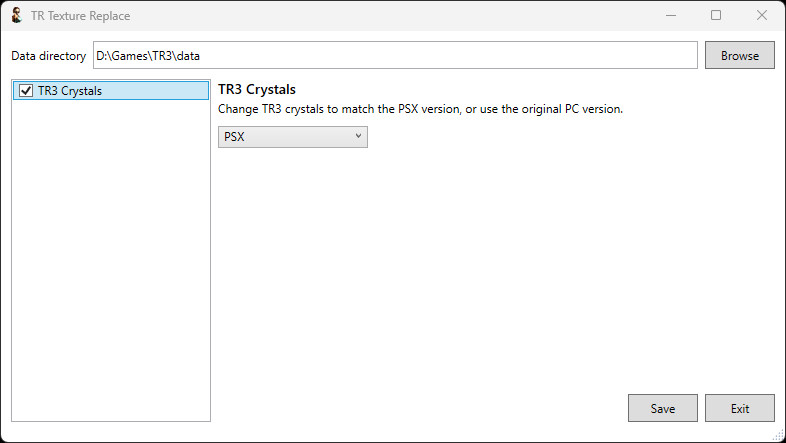Select the TR3 Crystals list entry label
Screen dimensions: 786x443
coord(69,91)
